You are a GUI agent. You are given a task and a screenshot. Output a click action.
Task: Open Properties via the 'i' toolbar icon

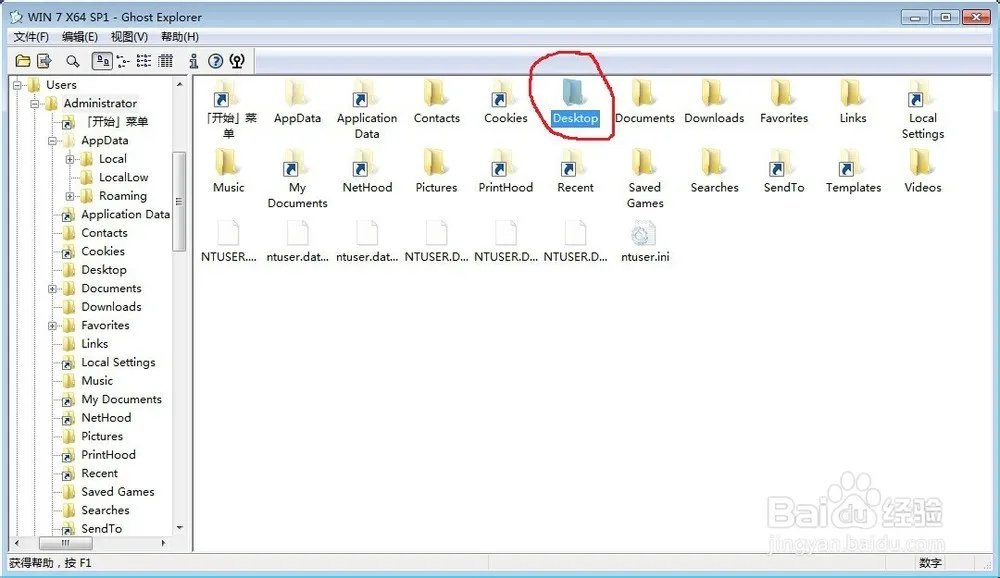click(x=194, y=61)
